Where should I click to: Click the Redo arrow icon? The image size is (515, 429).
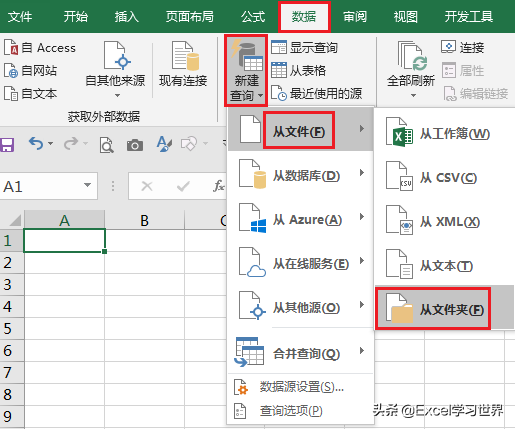pos(71,144)
